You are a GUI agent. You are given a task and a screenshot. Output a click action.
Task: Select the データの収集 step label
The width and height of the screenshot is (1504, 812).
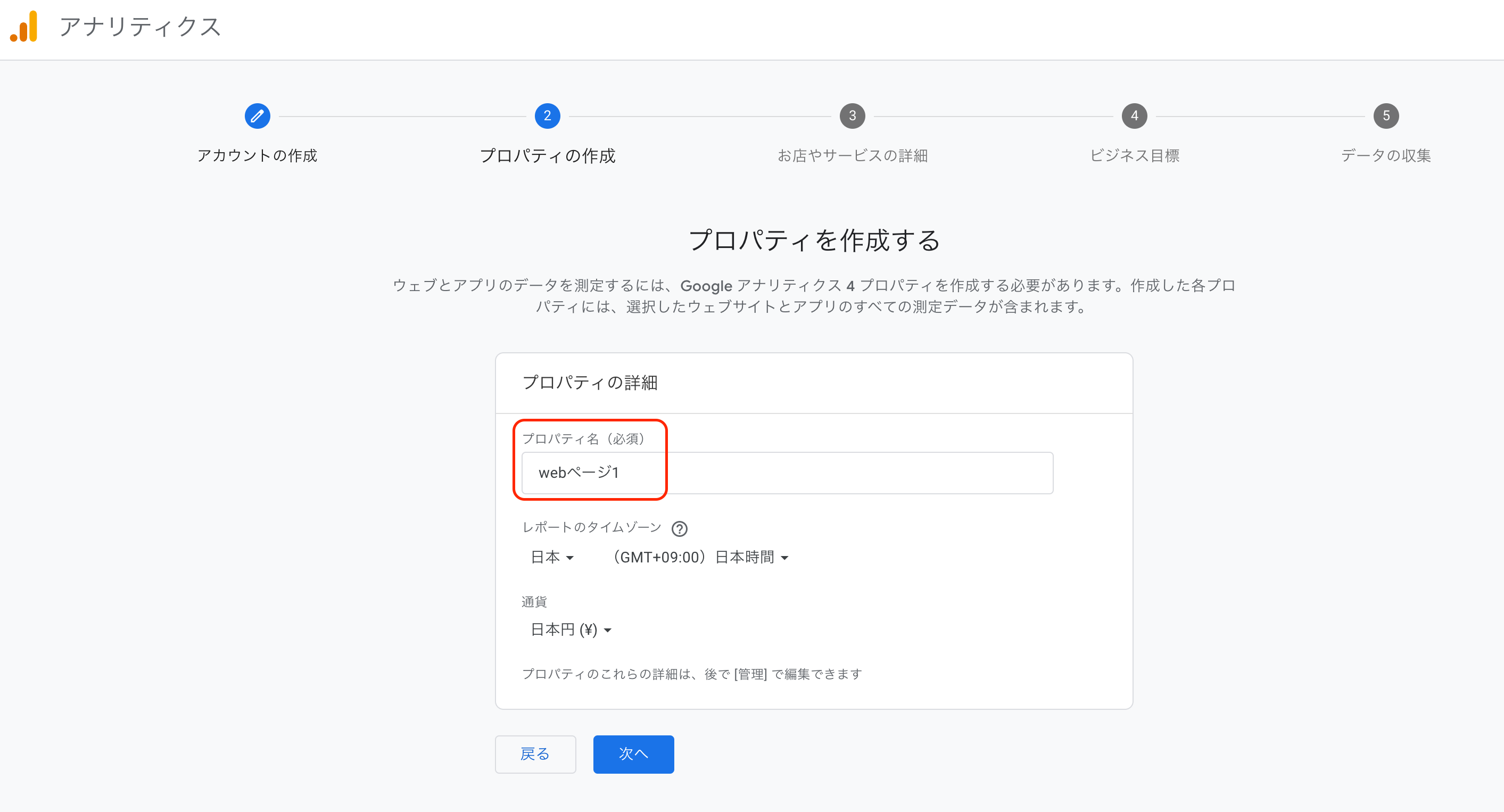[1385, 156]
